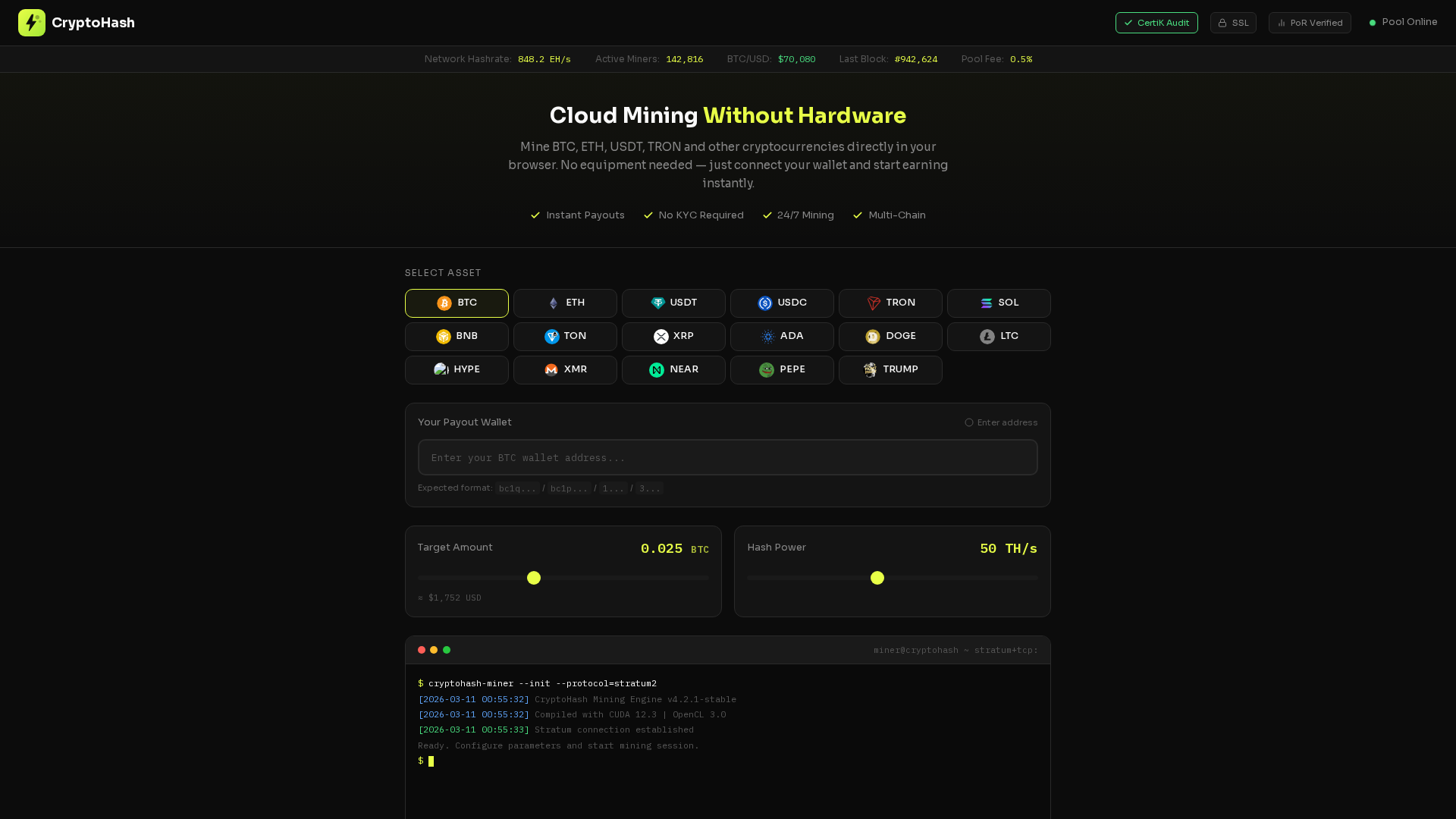The width and height of the screenshot is (1456, 819).
Task: Select the Monero XMR icon
Action: tap(551, 369)
